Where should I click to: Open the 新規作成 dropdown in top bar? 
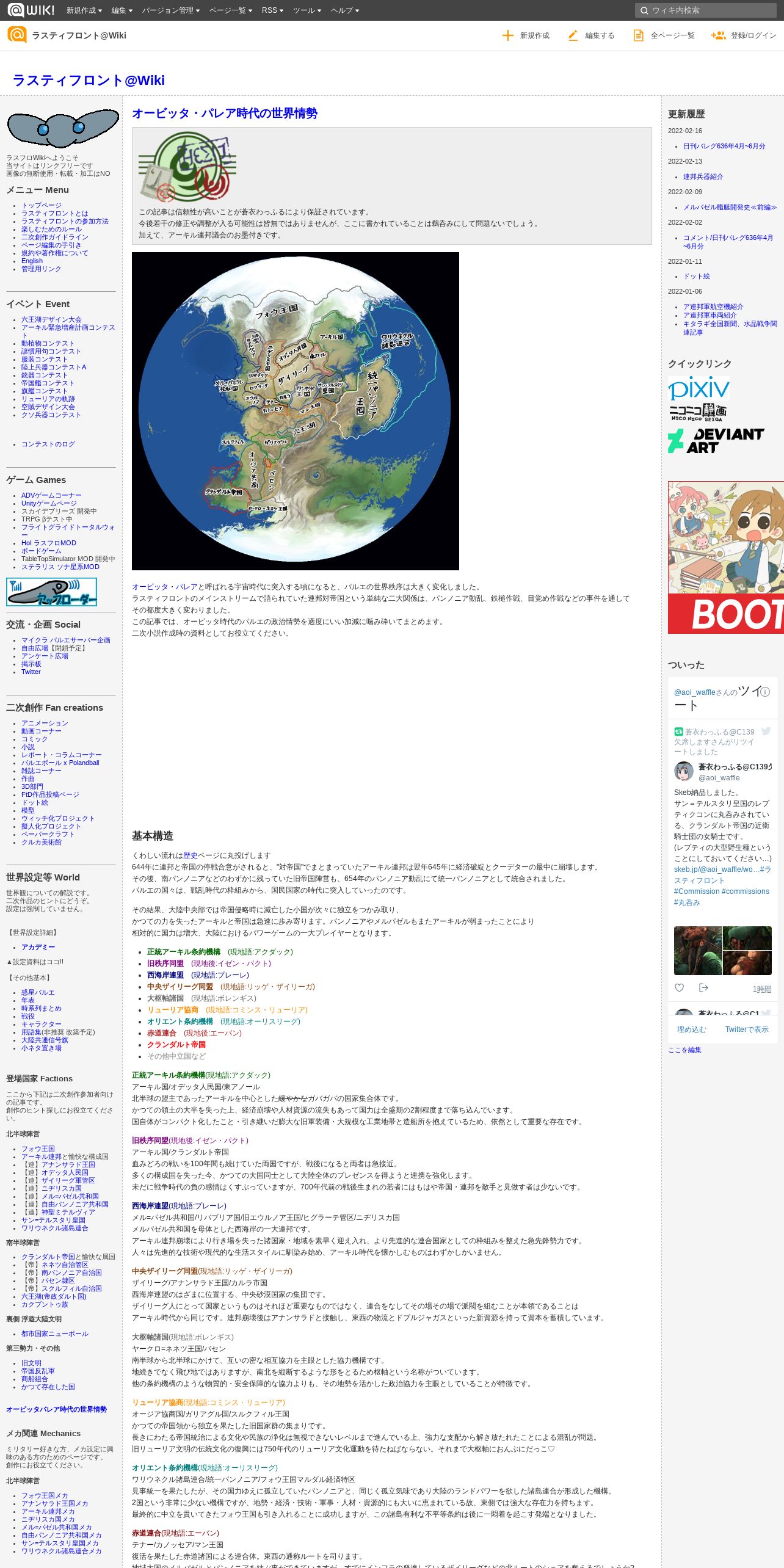(84, 10)
